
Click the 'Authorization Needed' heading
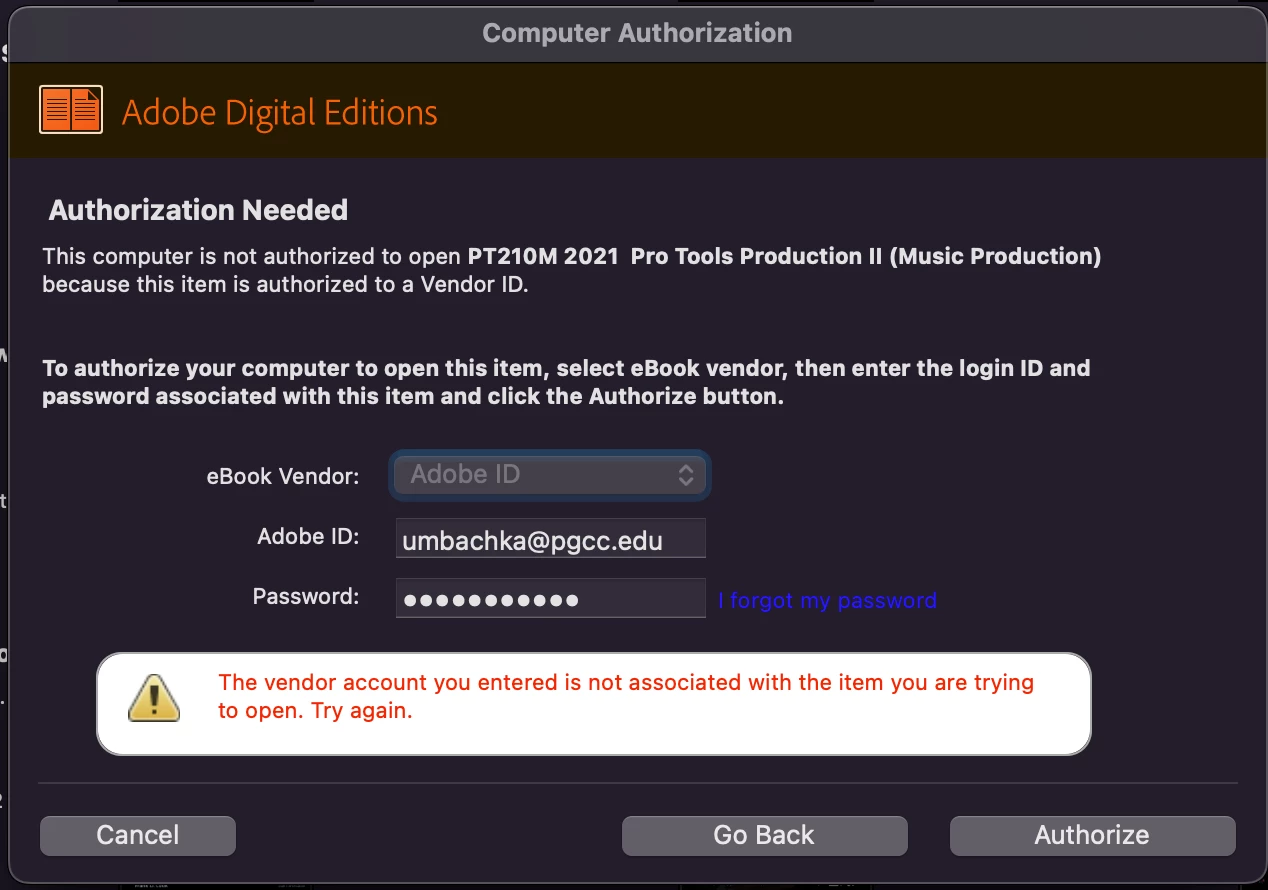[198, 210]
